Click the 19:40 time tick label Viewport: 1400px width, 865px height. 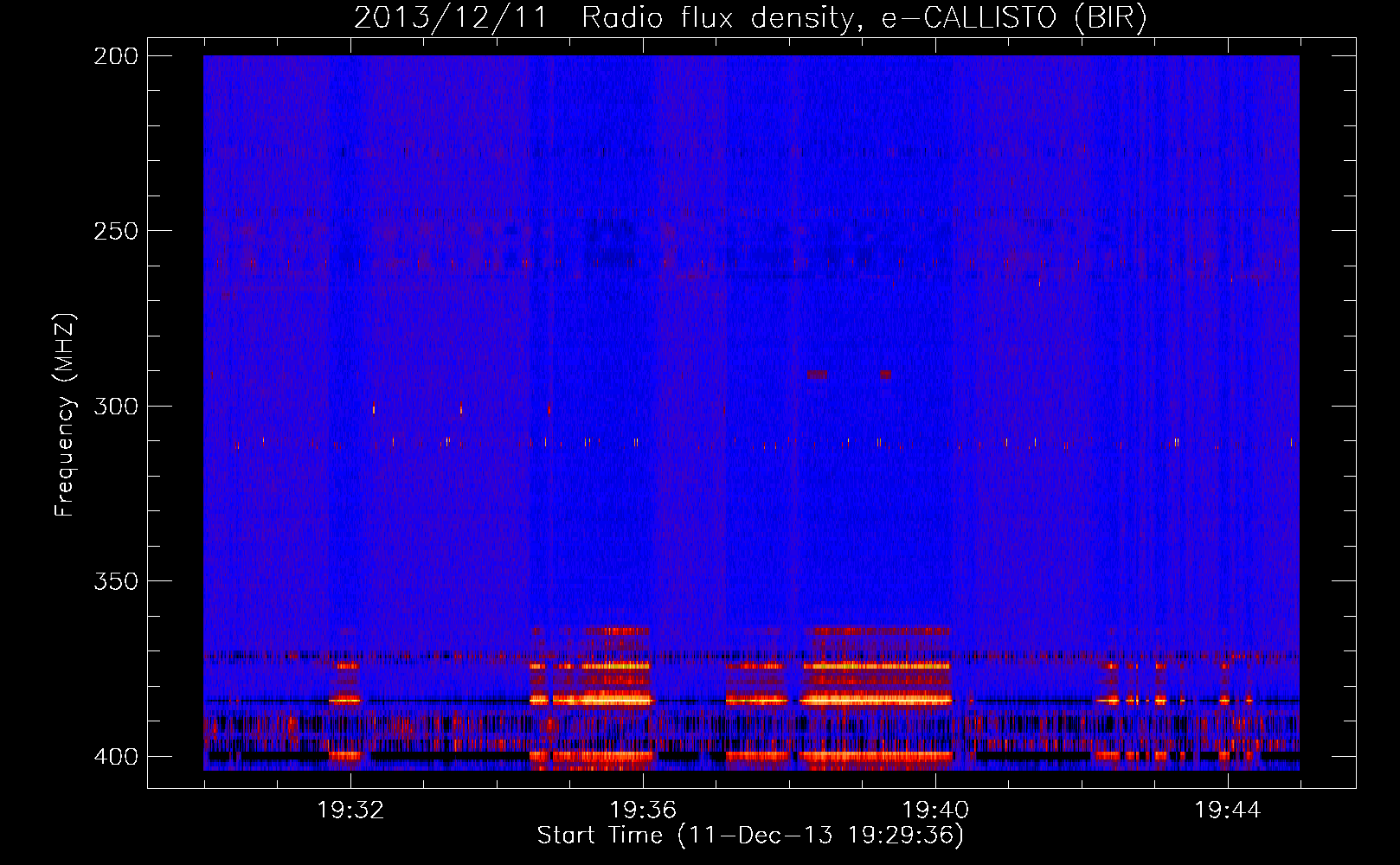(935, 811)
